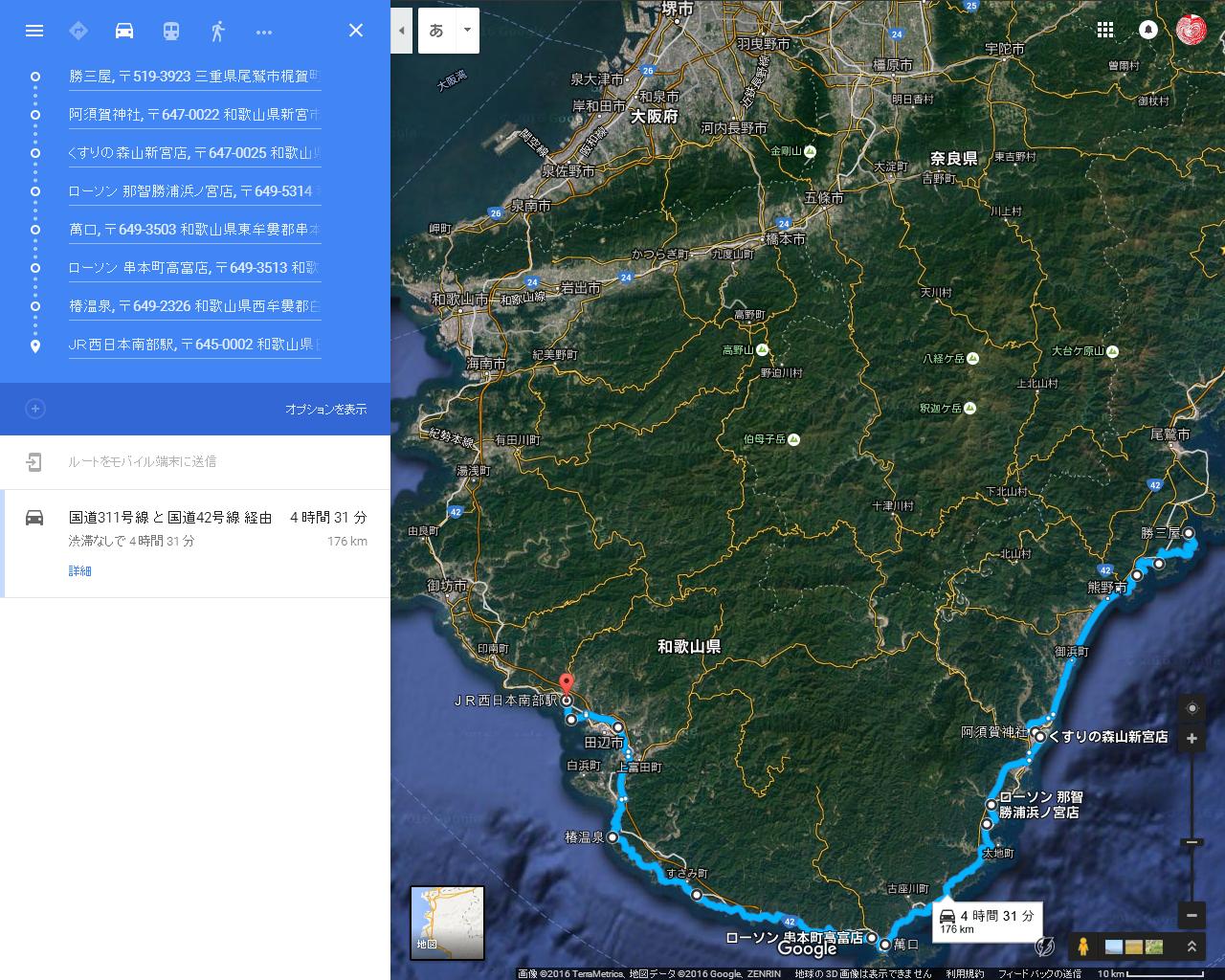
Task: Click the car icon on the route card
Action: [34, 518]
